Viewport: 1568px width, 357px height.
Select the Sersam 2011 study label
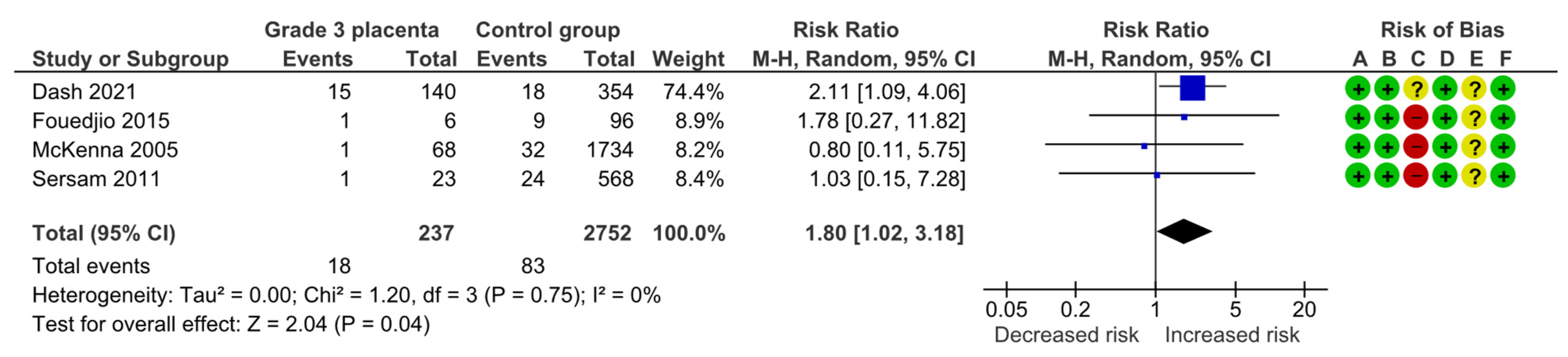[x=96, y=179]
